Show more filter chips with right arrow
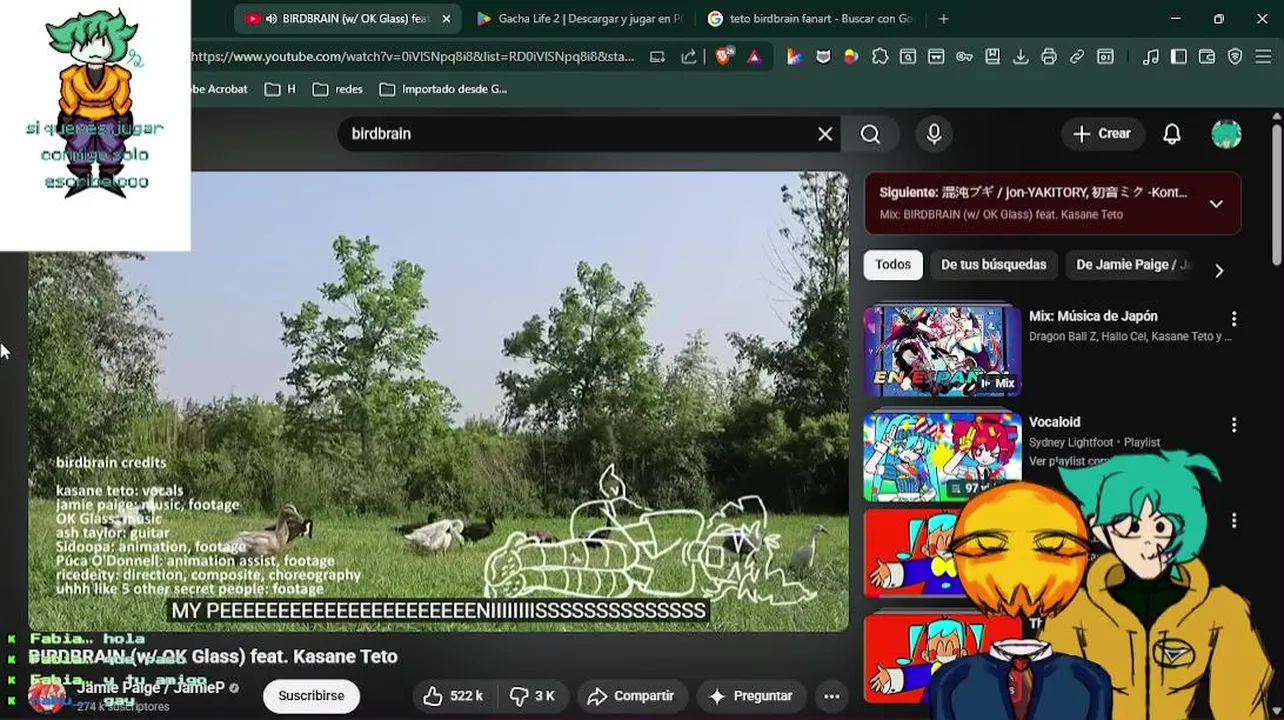Image resolution: width=1284 pixels, height=720 pixels. click(x=1218, y=270)
